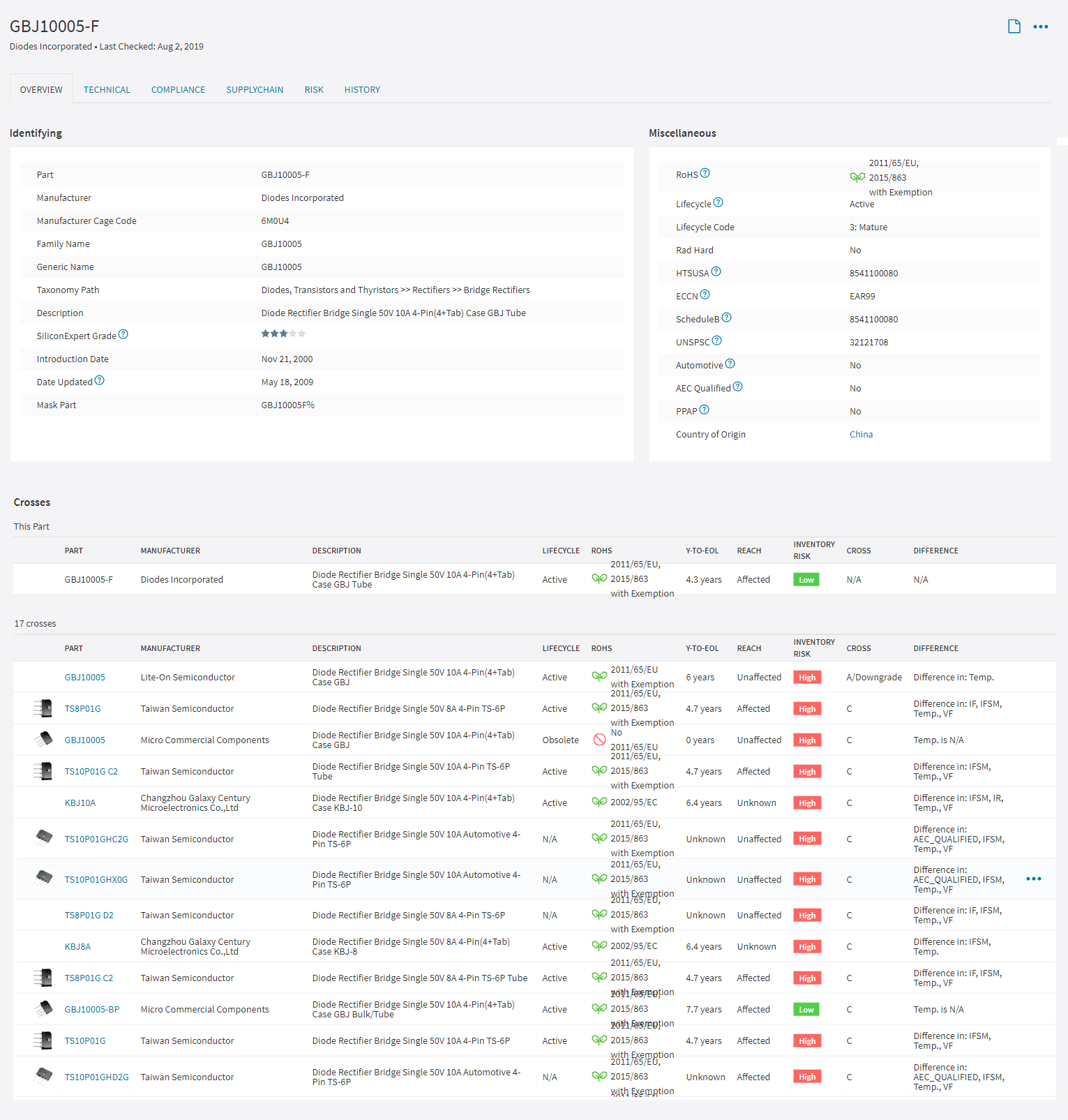Click the document export icon at top right
Screen dimensions: 1068x1120
1014,27
